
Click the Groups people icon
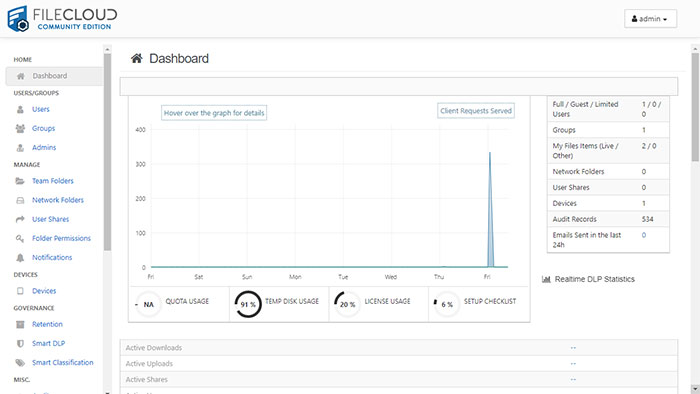20,129
